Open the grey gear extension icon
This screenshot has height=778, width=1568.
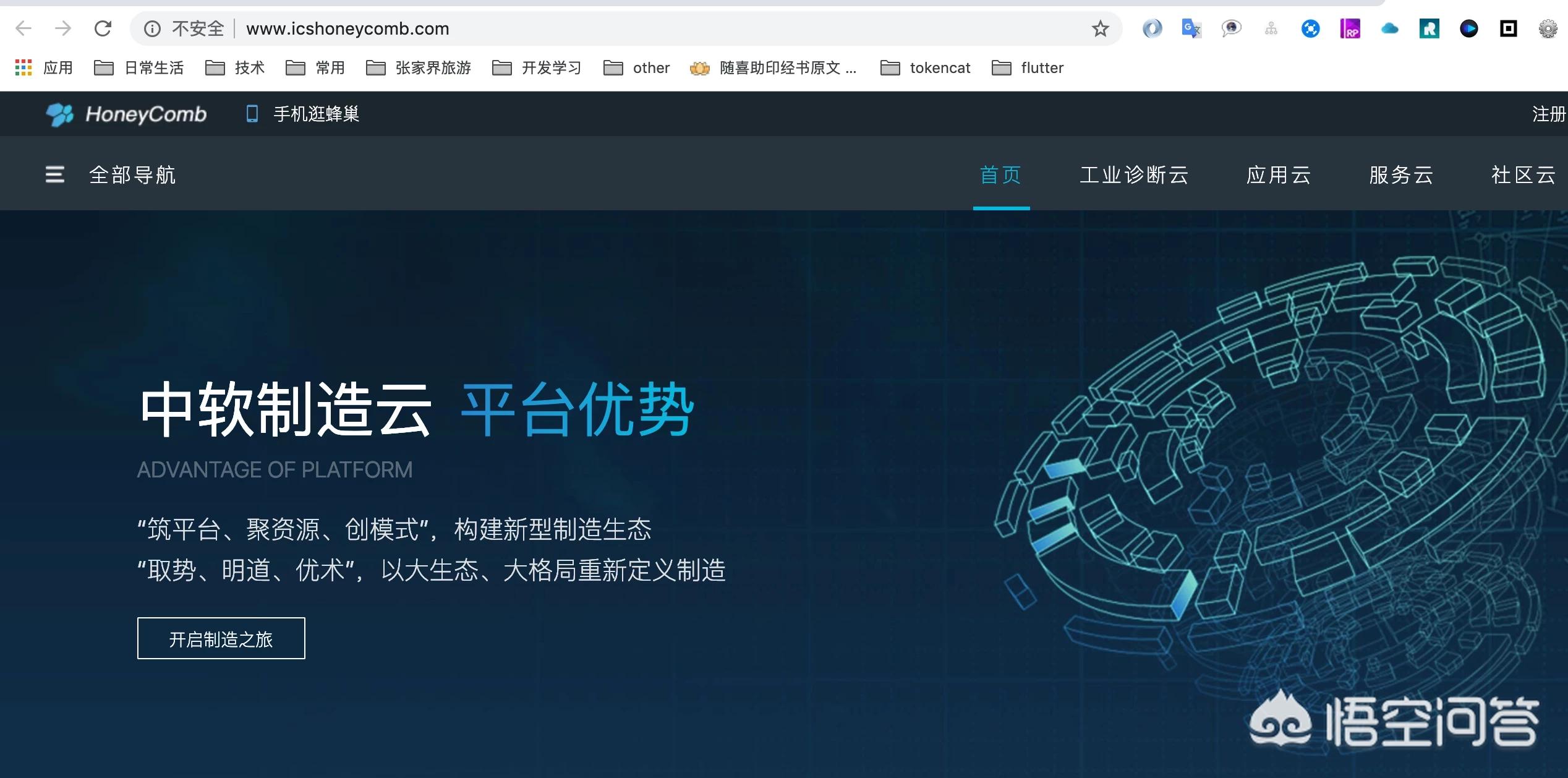[1548, 28]
